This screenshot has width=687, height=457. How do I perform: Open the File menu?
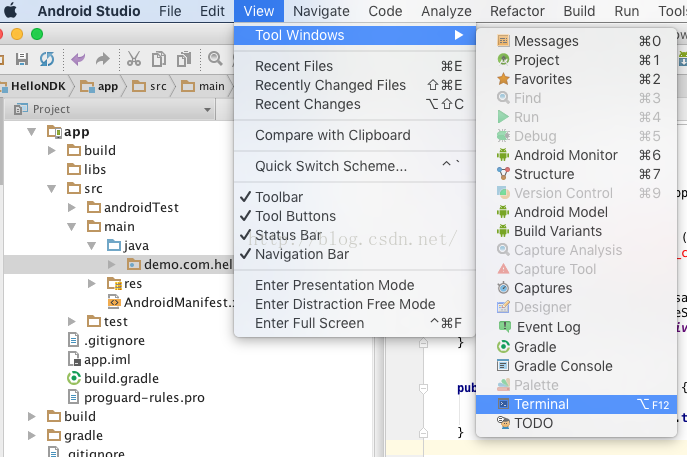click(170, 11)
